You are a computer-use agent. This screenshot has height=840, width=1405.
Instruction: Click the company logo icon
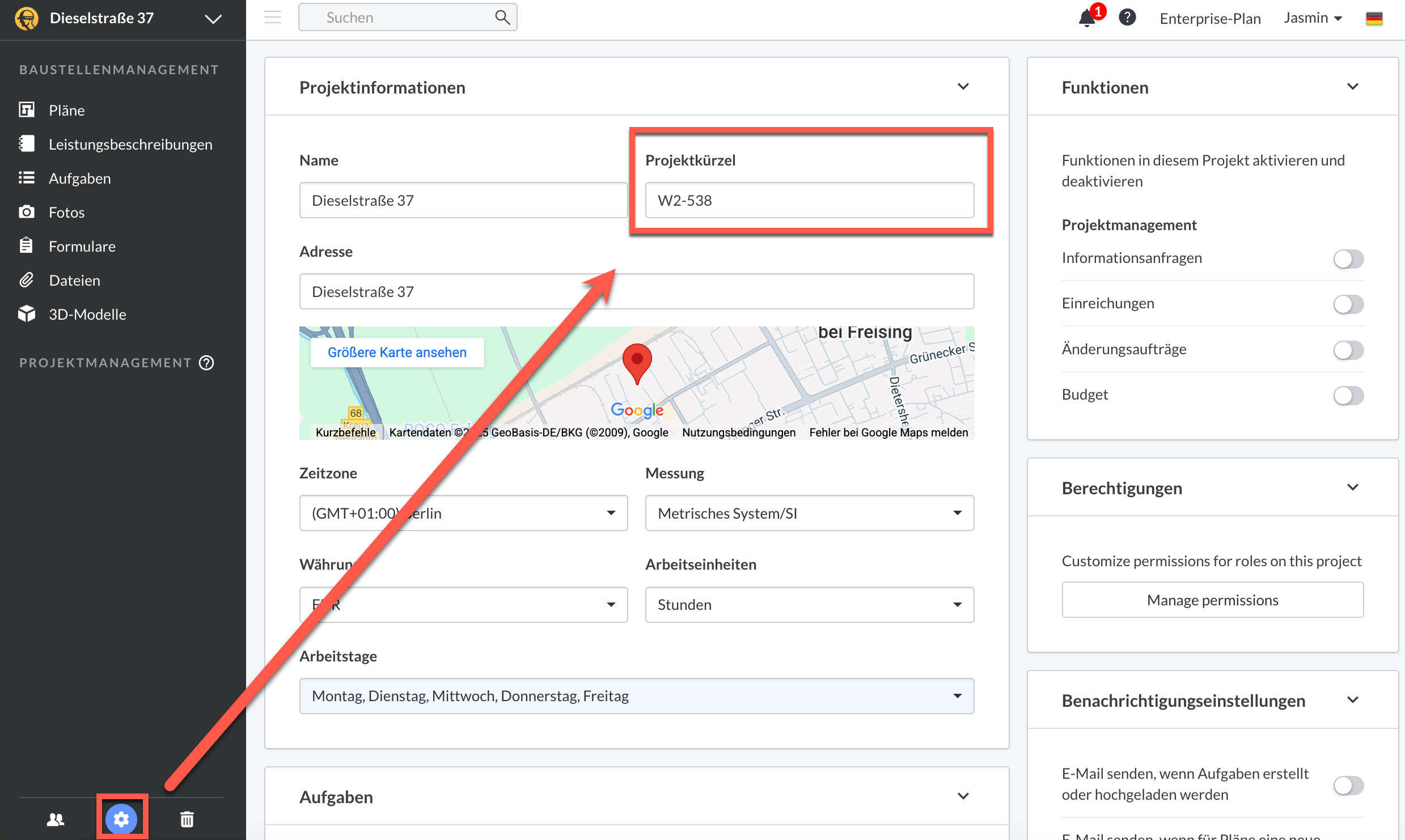(26, 18)
